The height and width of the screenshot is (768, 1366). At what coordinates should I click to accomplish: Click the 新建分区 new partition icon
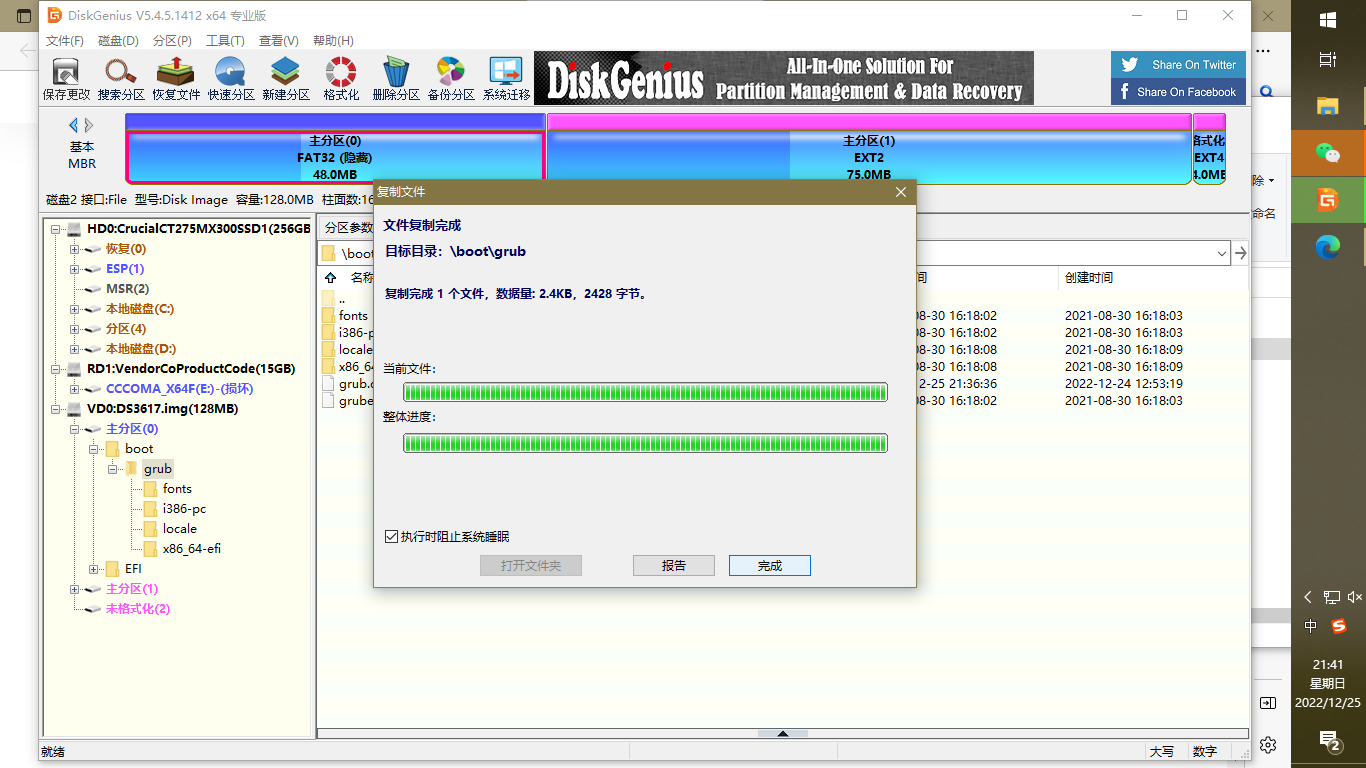coord(286,77)
